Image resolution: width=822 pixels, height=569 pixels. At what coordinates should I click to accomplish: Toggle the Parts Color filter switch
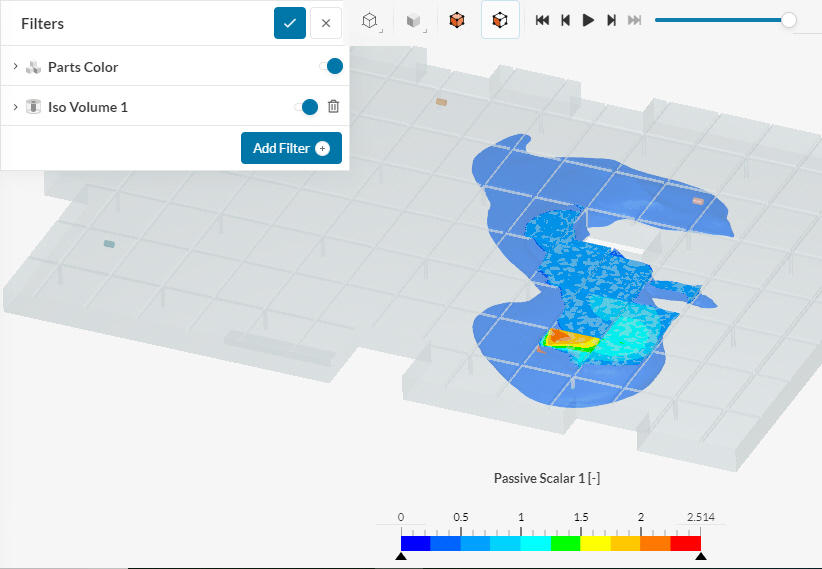(331, 66)
